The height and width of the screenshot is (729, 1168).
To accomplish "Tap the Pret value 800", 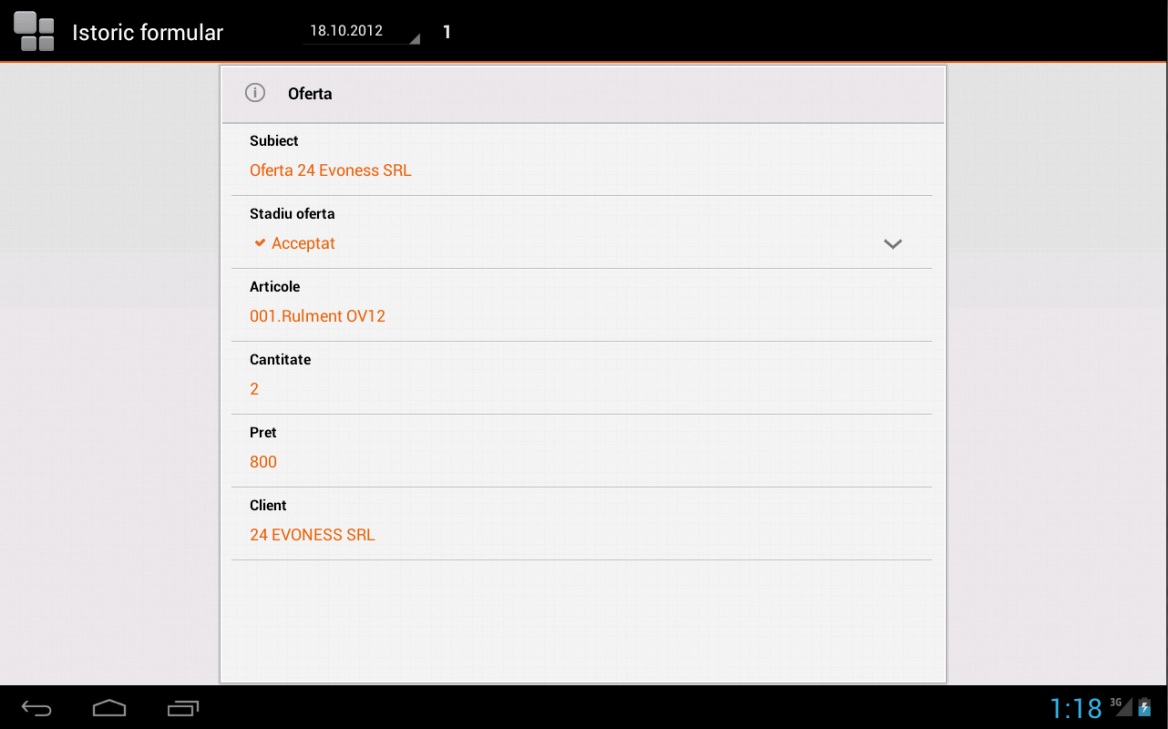I will tap(263, 462).
